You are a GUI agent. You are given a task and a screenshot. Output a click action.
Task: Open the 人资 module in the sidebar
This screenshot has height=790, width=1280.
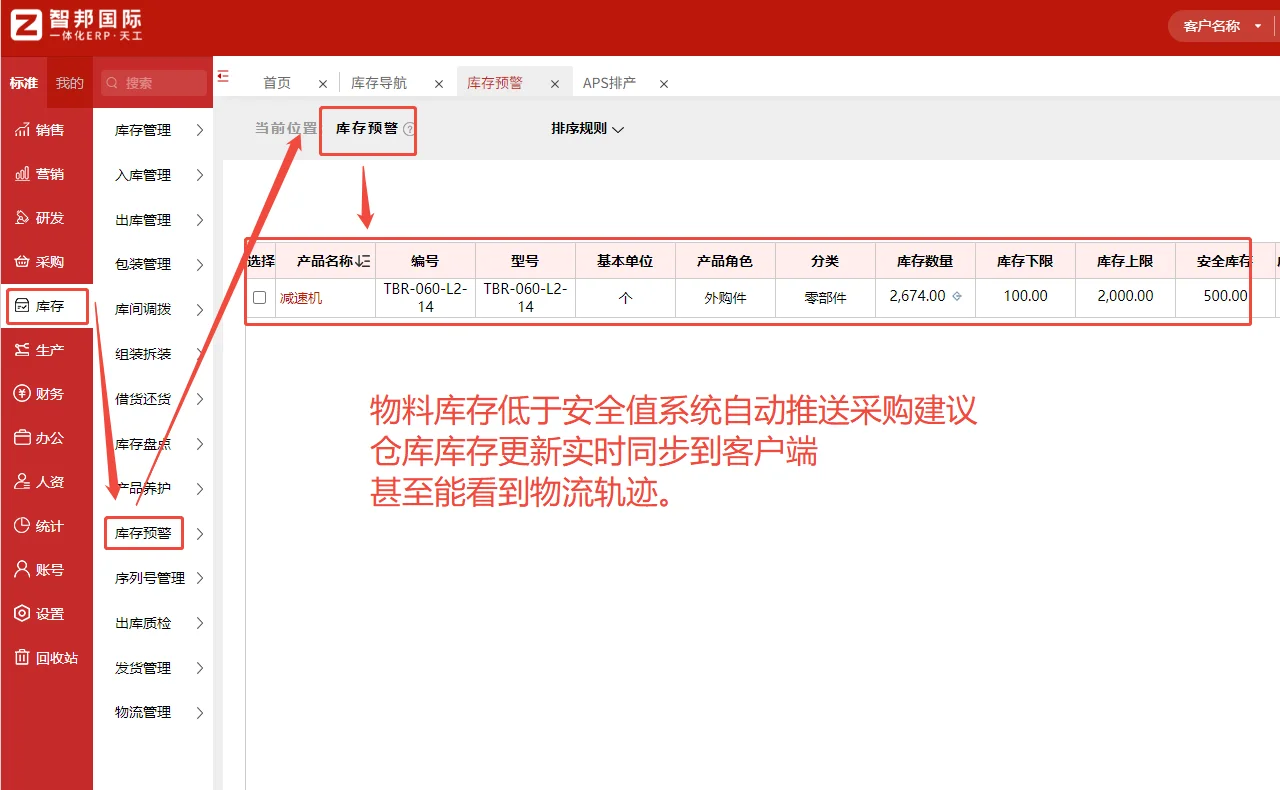coord(47,481)
